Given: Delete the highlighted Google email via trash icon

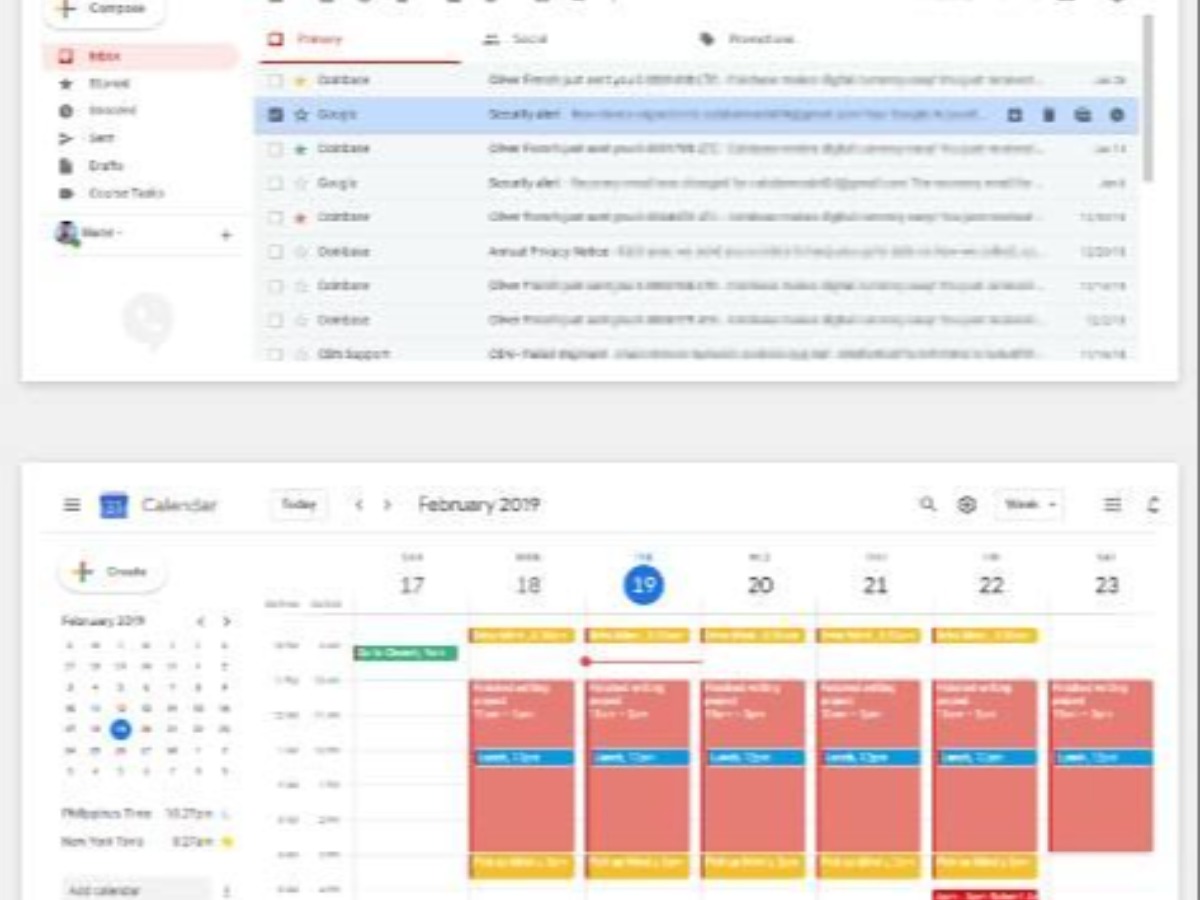Looking at the screenshot, I should 1049,115.
